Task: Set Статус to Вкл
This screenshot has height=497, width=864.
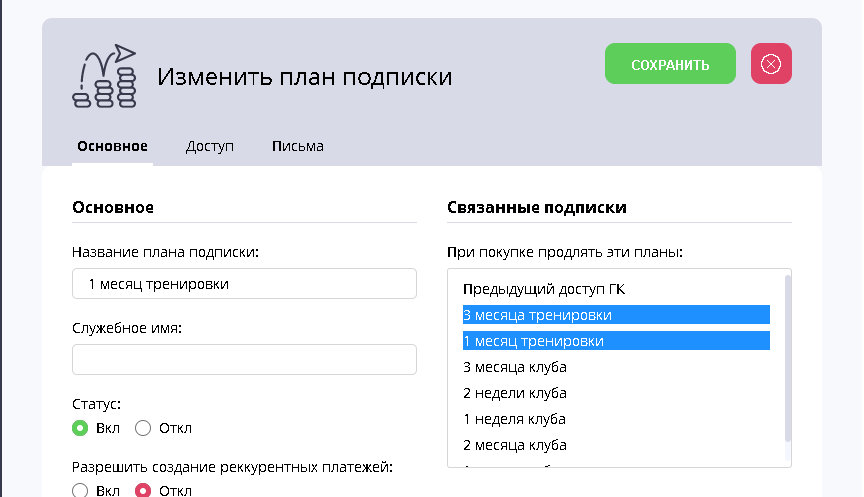Action: [x=80, y=428]
